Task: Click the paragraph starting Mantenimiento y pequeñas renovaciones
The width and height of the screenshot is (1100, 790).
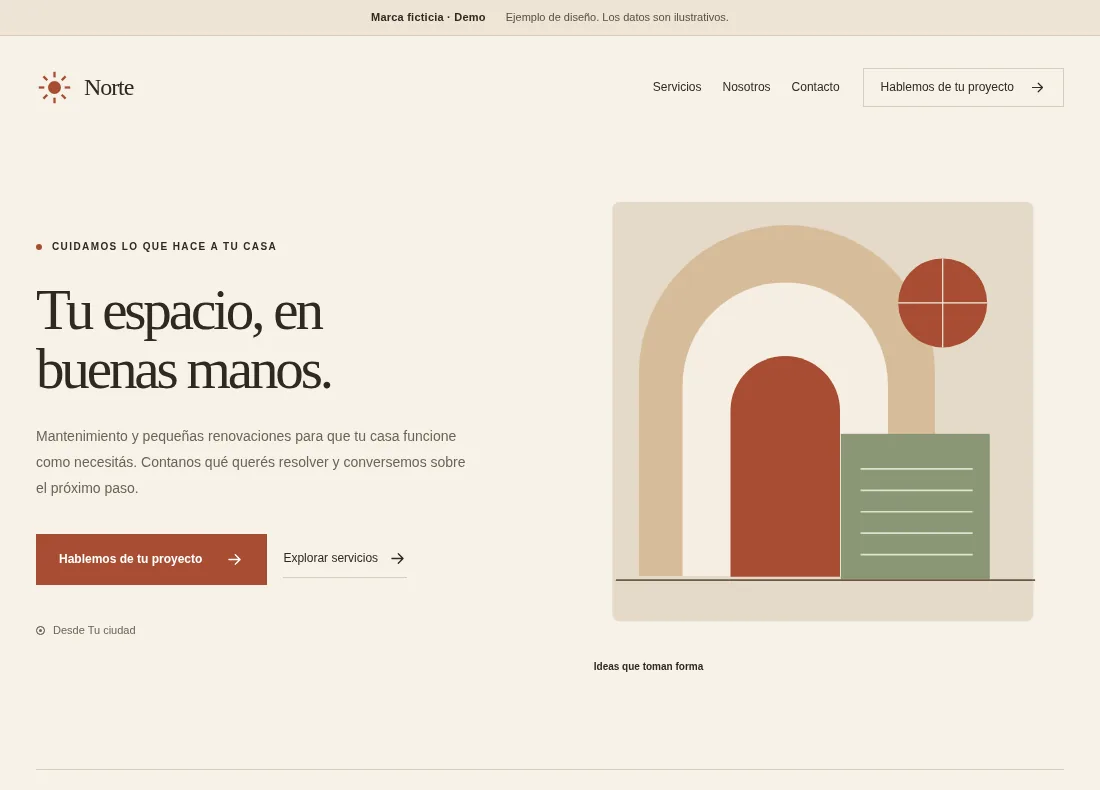Action: pyautogui.click(x=250, y=462)
